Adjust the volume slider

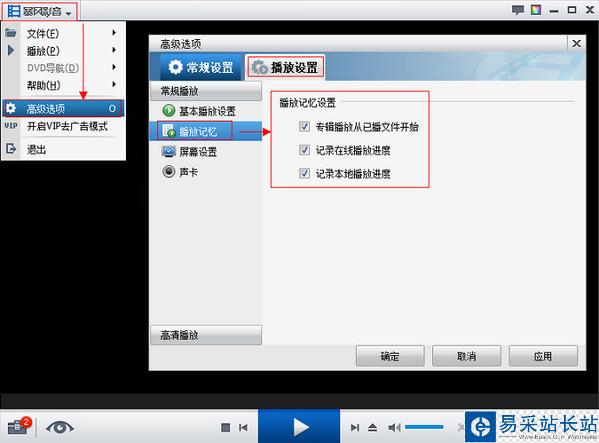point(424,427)
